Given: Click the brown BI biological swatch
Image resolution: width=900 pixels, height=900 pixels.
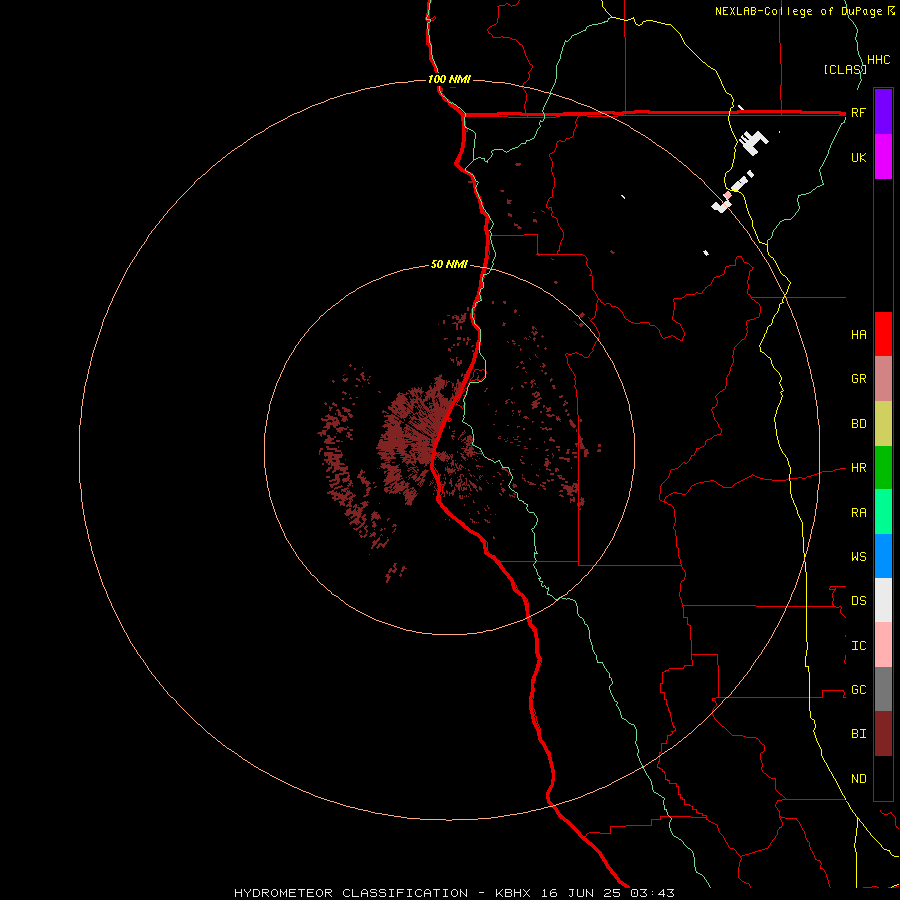Looking at the screenshot, I should (883, 734).
